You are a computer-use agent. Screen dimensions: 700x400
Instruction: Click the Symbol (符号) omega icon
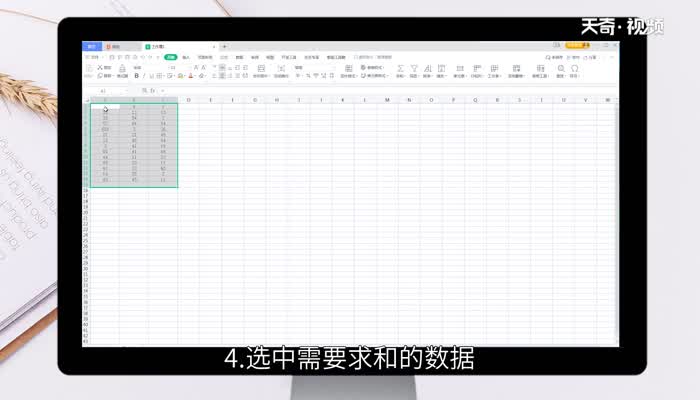click(575, 68)
